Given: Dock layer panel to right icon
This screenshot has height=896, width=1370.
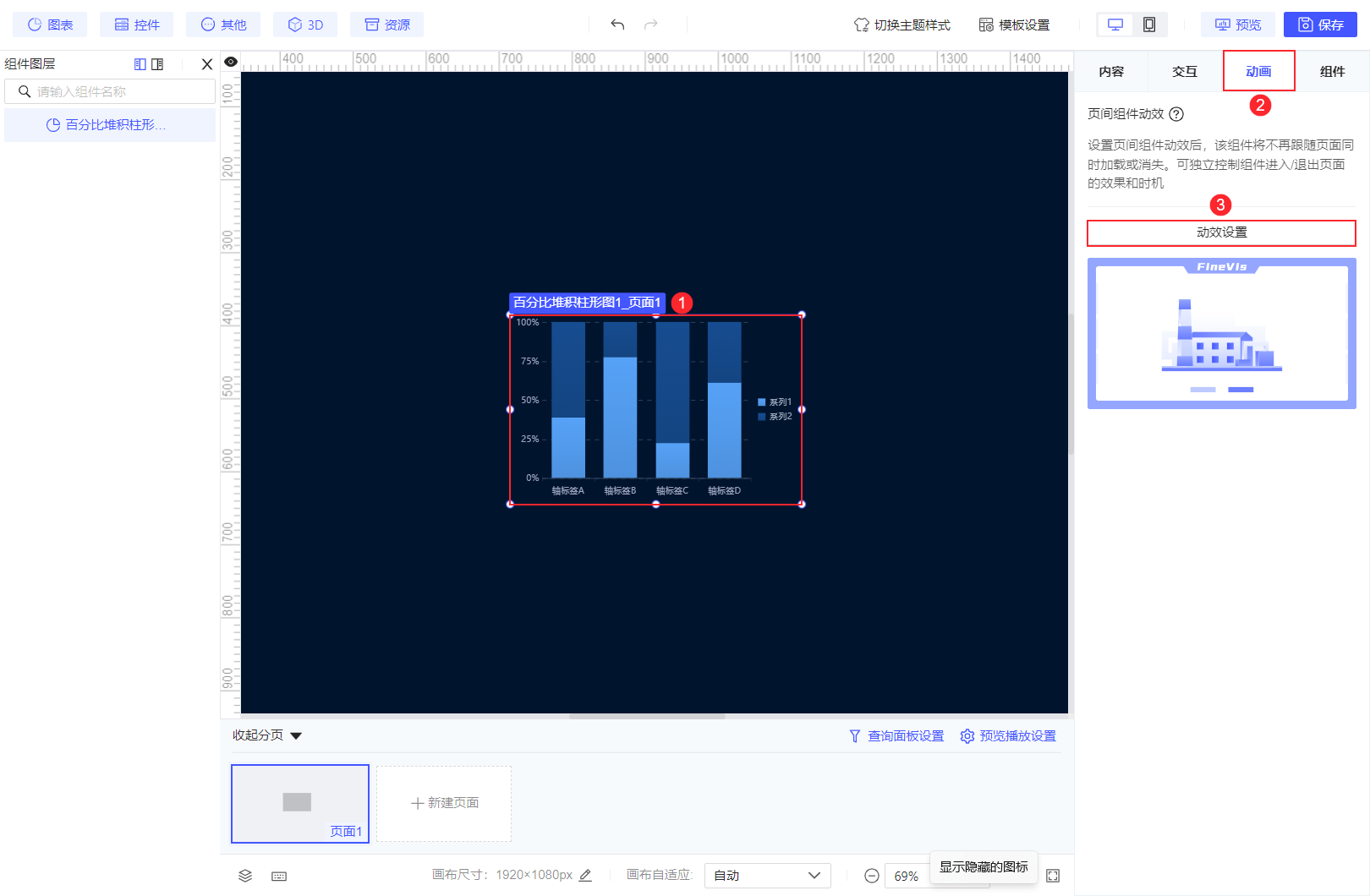Looking at the screenshot, I should [157, 64].
